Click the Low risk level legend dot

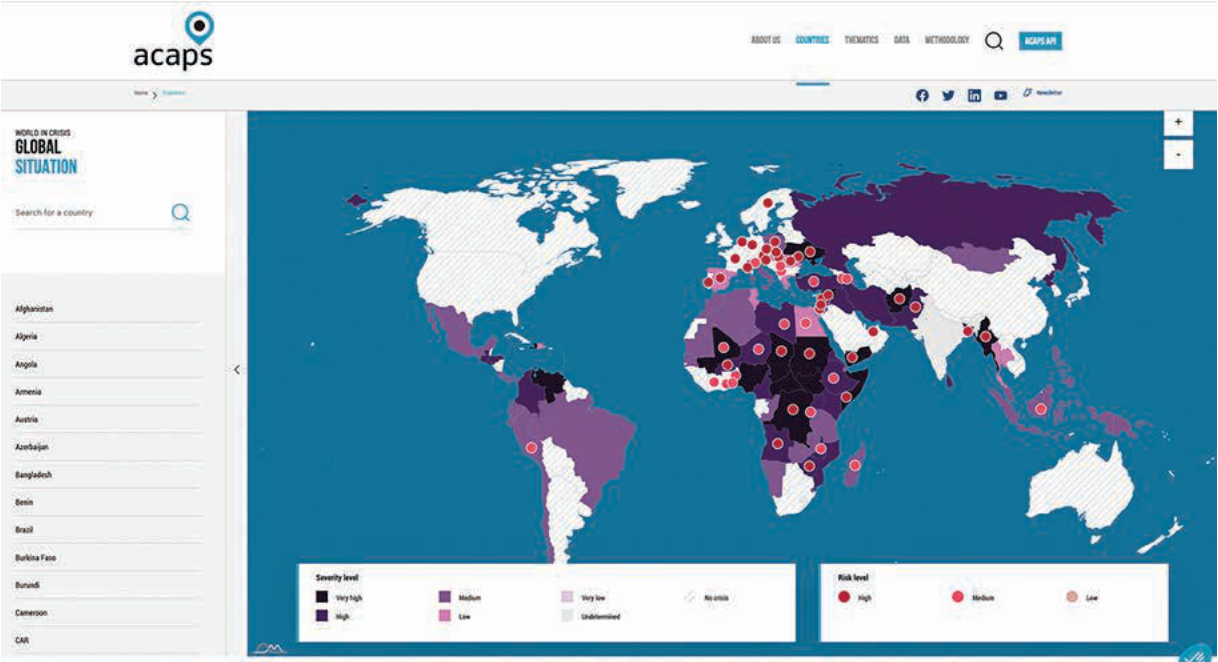click(x=1073, y=597)
